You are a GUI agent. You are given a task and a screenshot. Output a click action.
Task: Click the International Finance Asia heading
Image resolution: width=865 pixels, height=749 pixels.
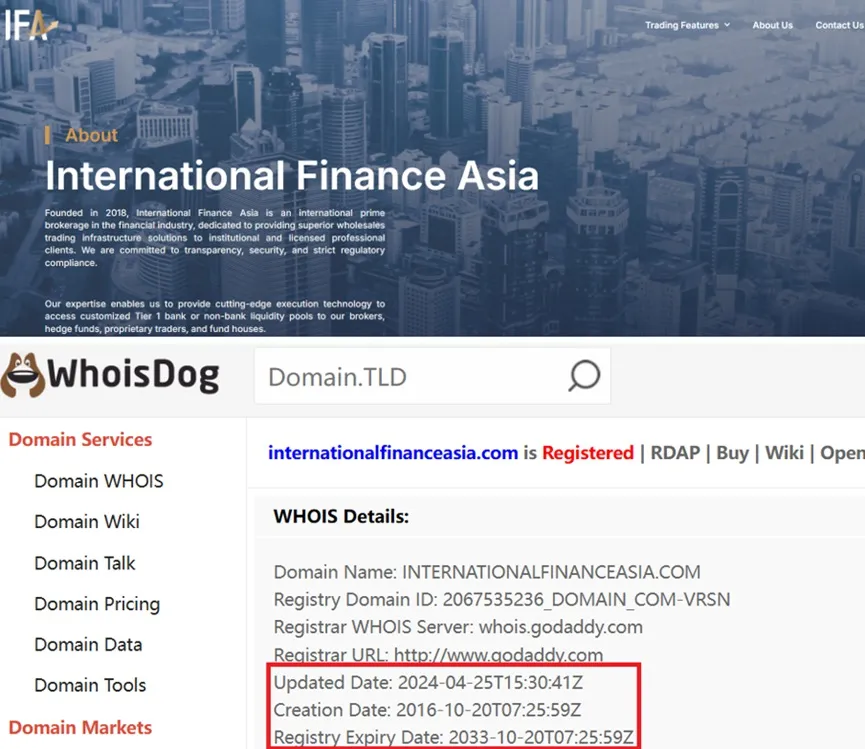coord(292,176)
